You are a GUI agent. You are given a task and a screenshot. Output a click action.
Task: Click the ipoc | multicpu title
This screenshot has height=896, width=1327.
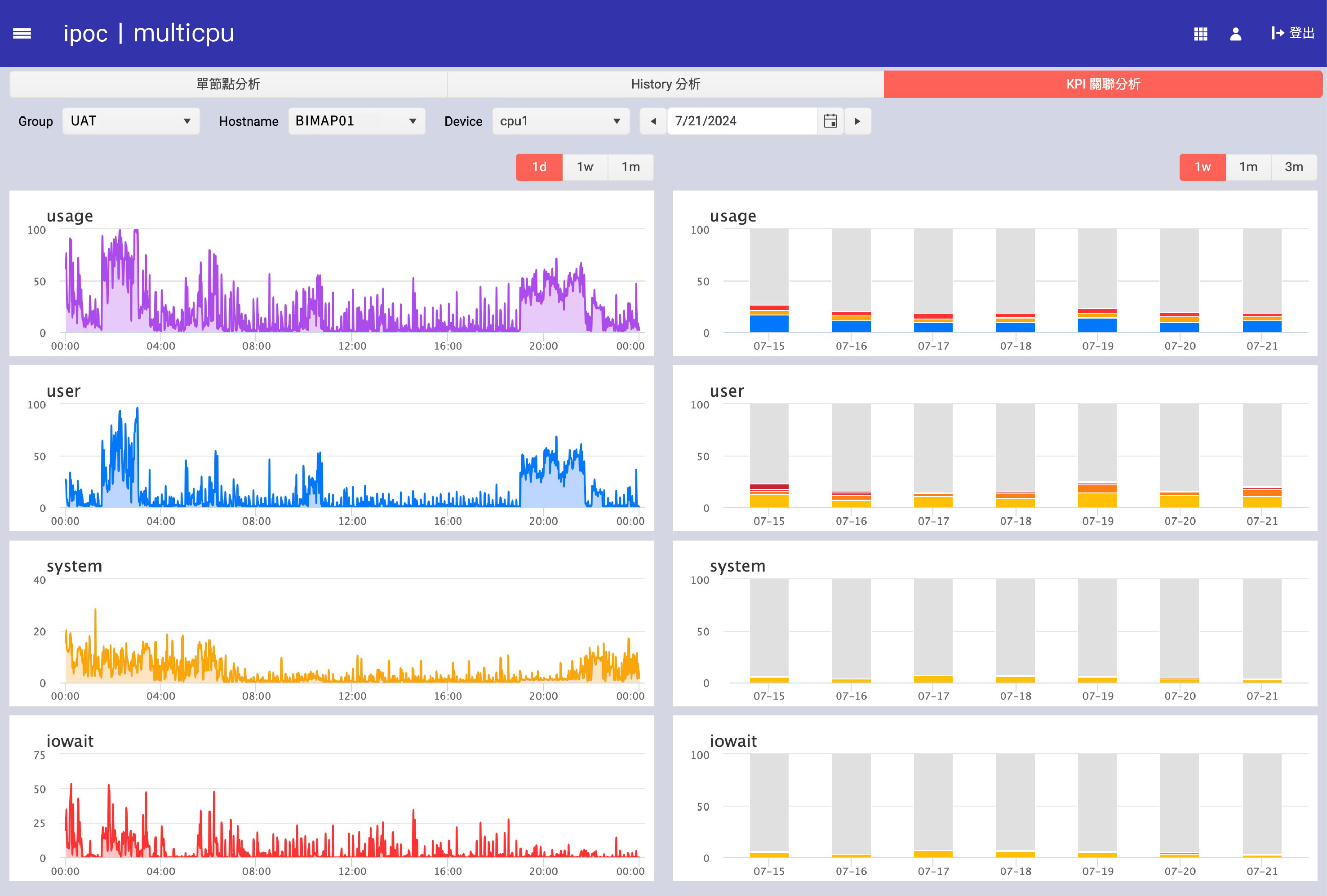(148, 33)
